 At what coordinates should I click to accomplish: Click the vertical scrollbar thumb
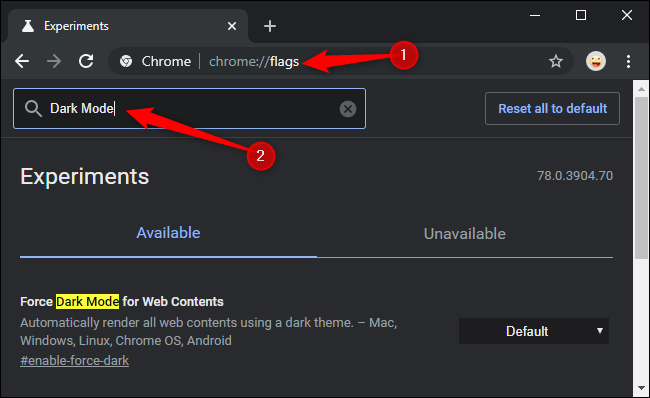click(x=641, y=178)
